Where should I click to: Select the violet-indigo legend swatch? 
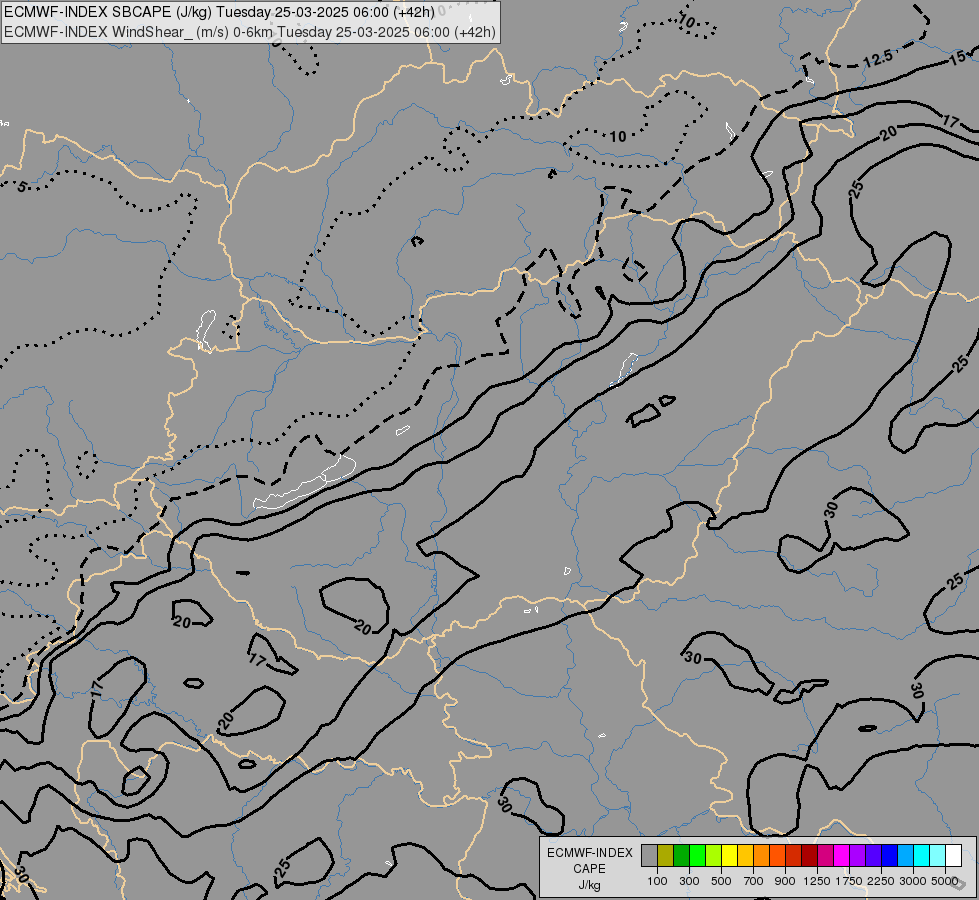[x=873, y=855]
